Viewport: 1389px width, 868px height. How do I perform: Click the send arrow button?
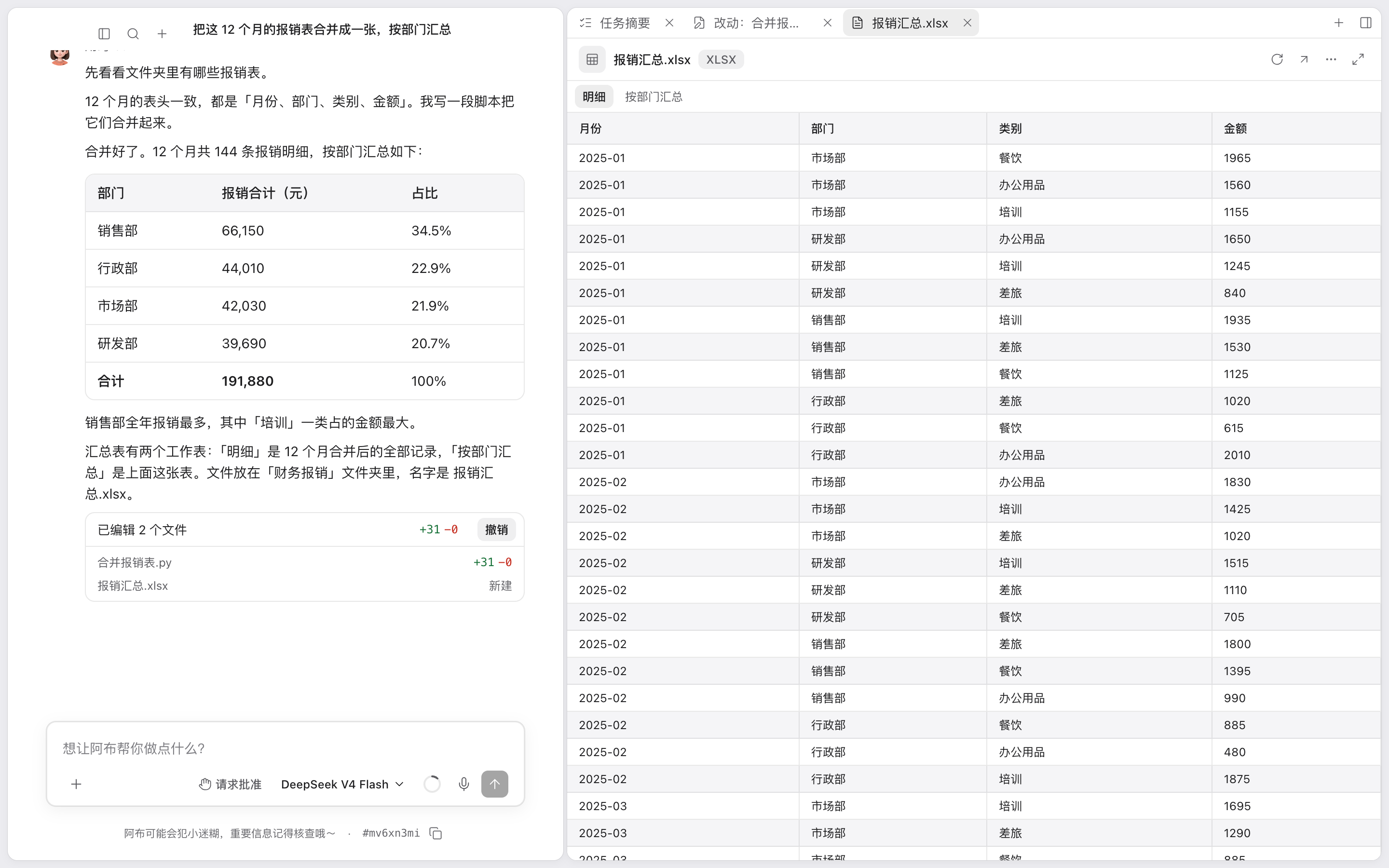click(495, 784)
